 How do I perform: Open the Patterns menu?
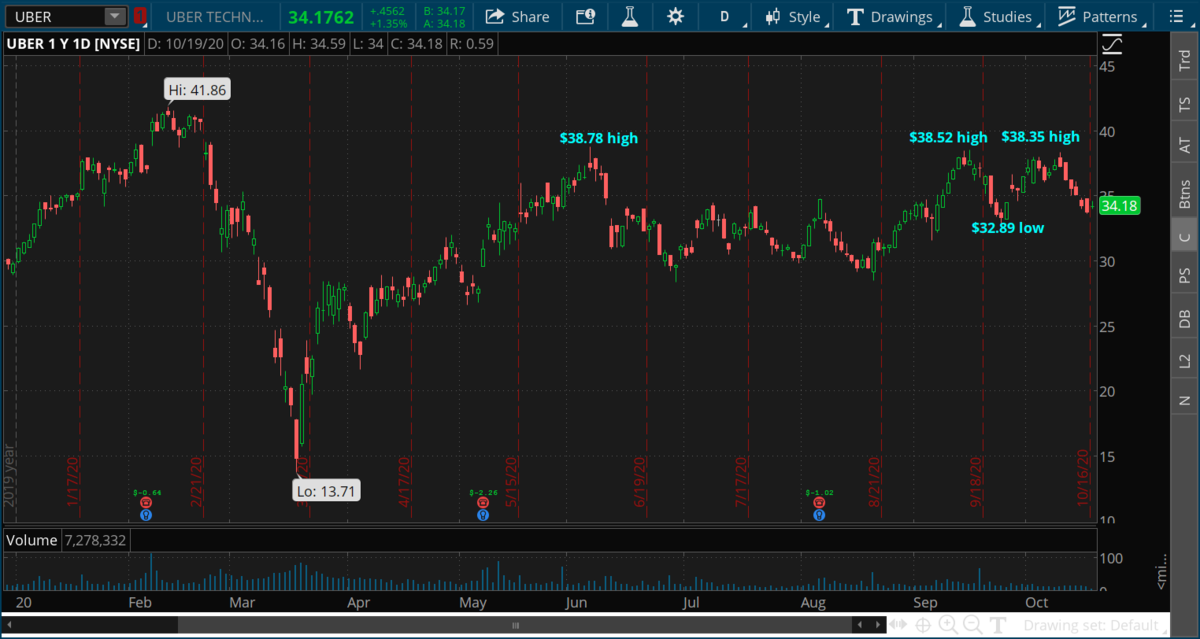click(x=1098, y=17)
